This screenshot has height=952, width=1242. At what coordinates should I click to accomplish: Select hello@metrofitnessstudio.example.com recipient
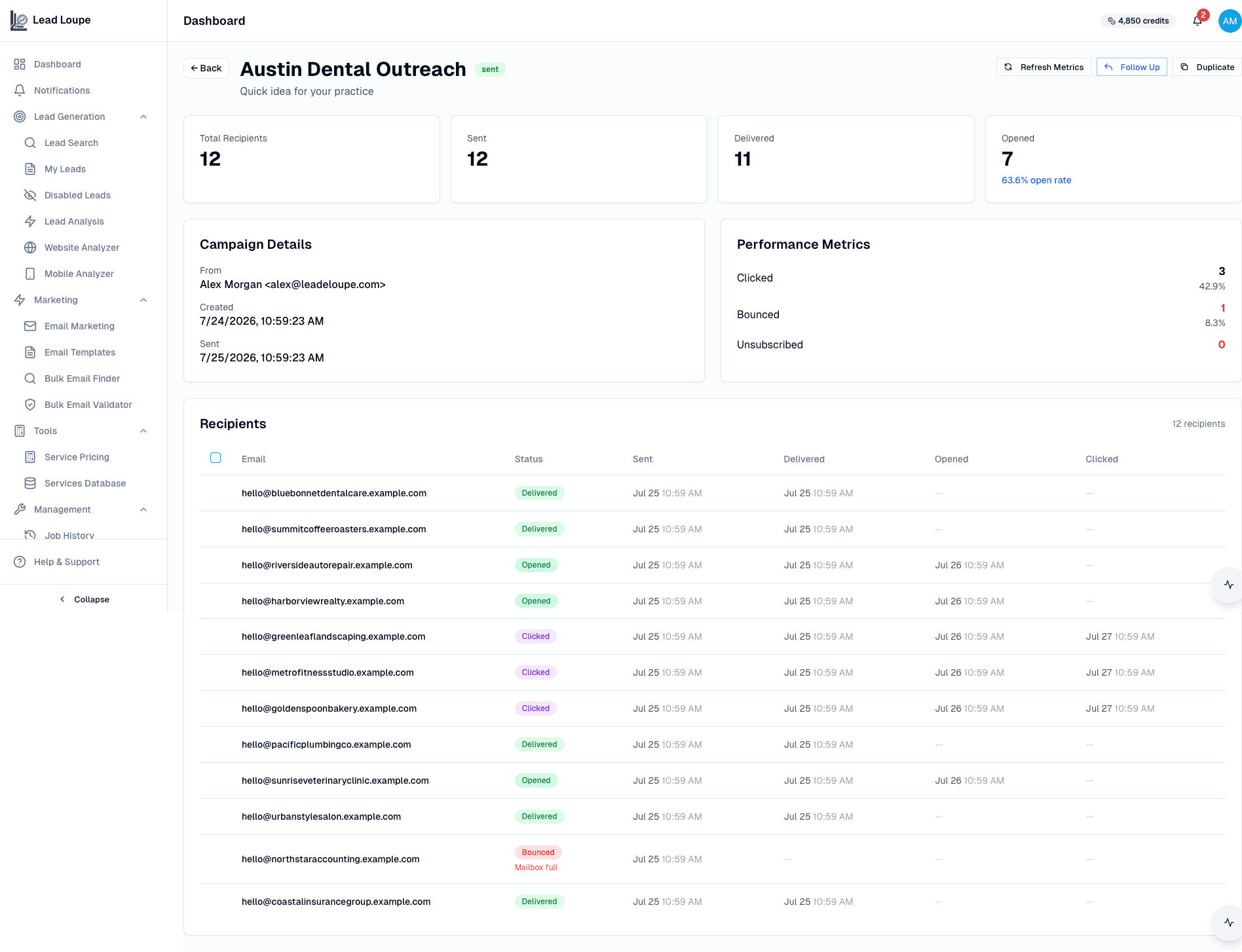[x=328, y=672]
